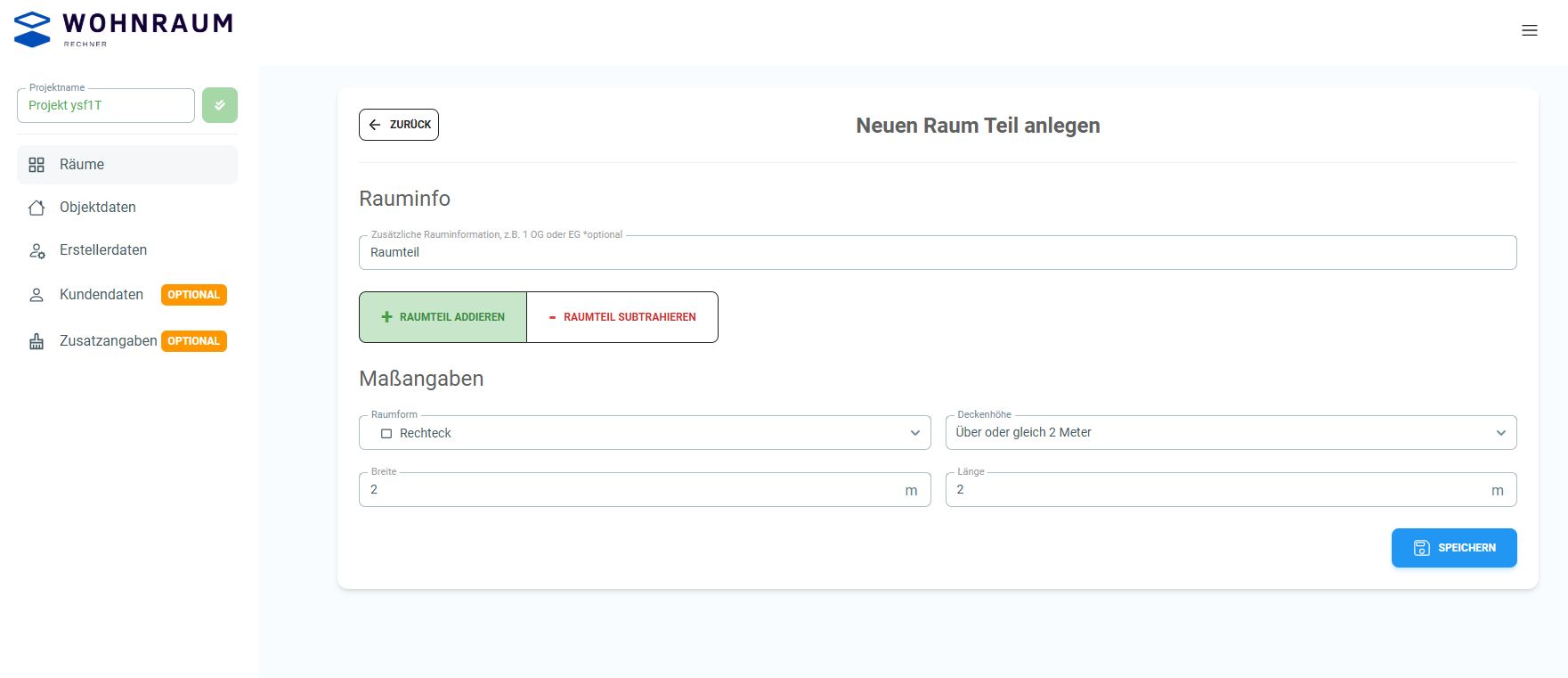Click the Wohnraum Rechner logo
1568x678 pixels.
point(124,29)
